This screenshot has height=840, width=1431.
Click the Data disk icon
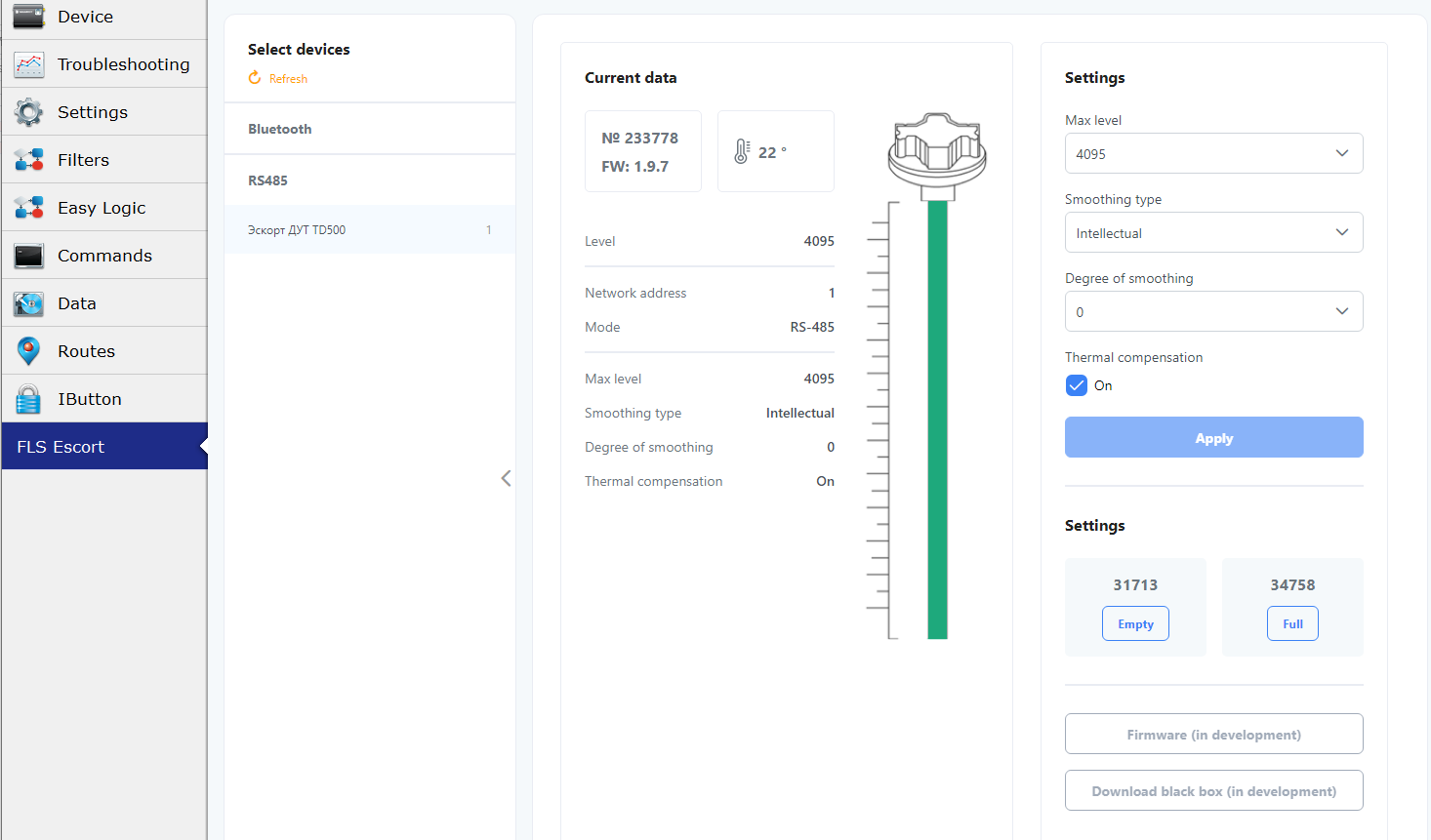pyautogui.click(x=28, y=303)
